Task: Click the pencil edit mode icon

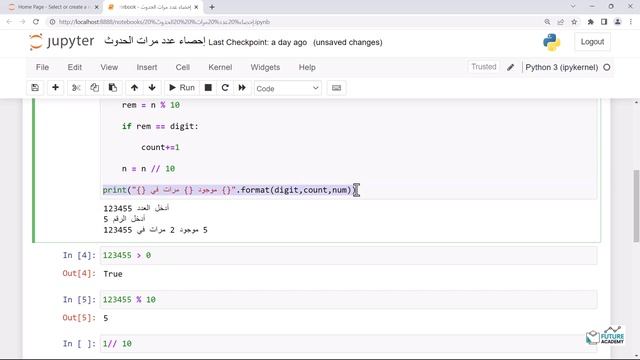Action: point(511,67)
